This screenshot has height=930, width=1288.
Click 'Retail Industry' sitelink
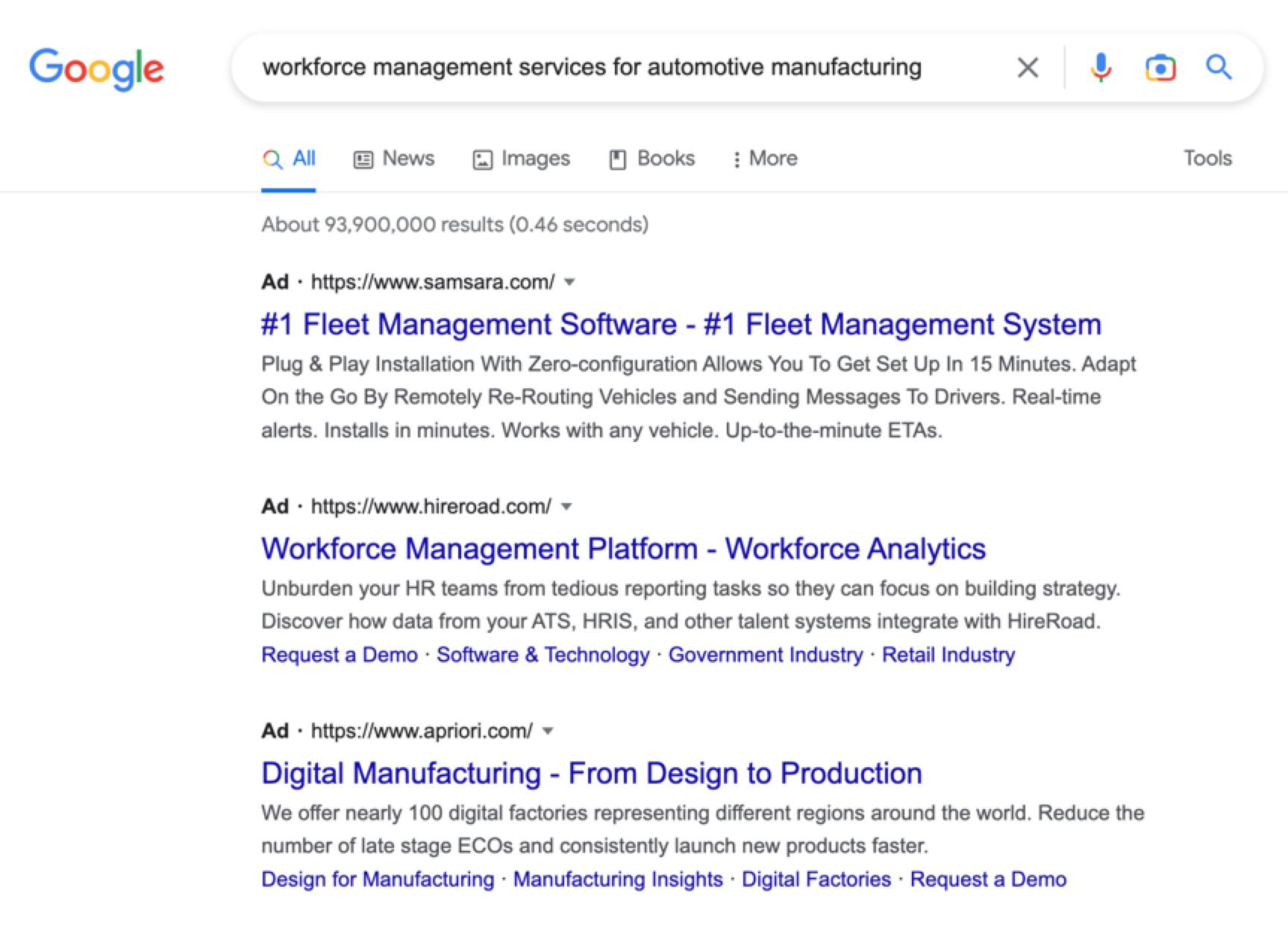(948, 655)
